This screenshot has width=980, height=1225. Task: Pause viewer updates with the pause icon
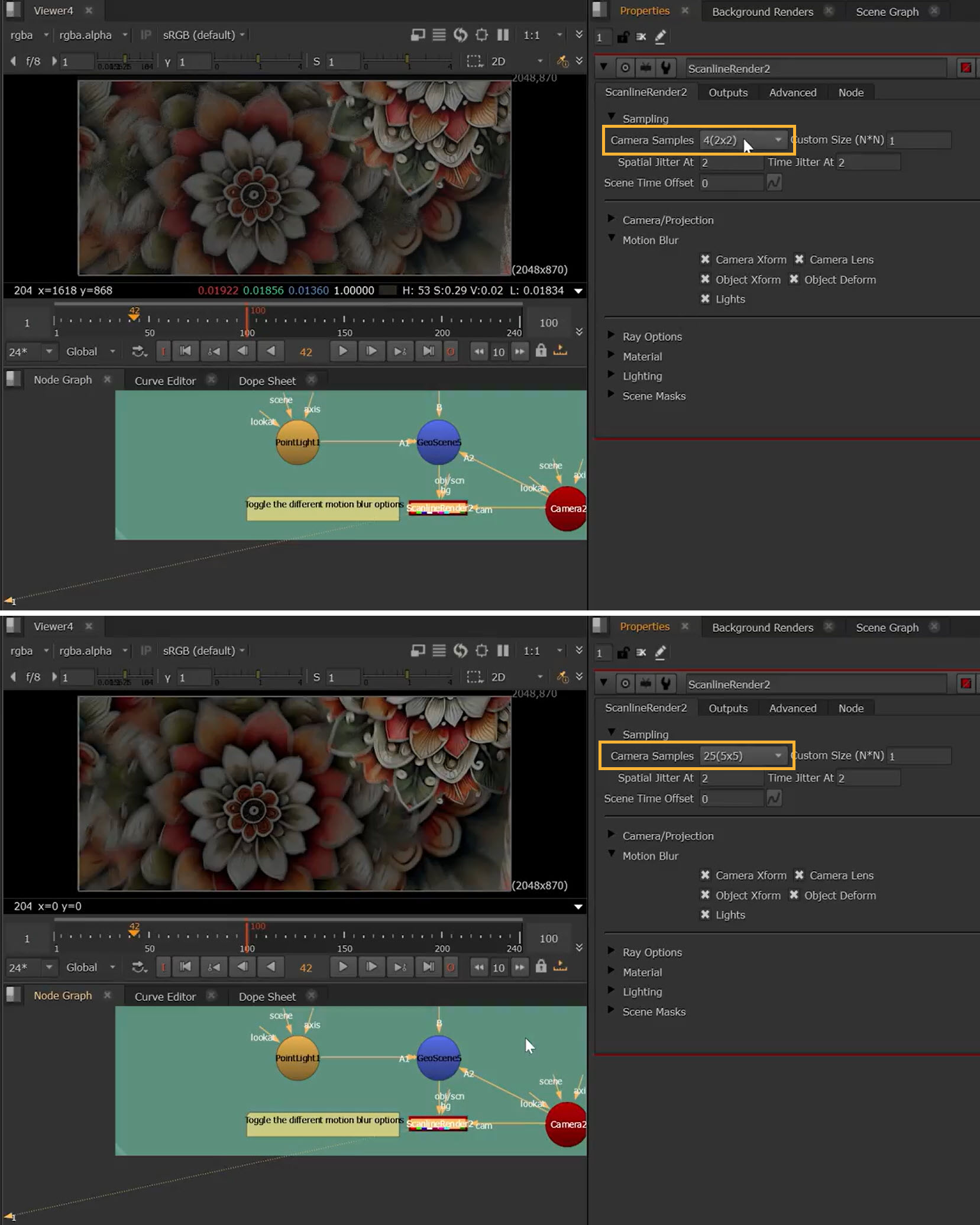502,35
